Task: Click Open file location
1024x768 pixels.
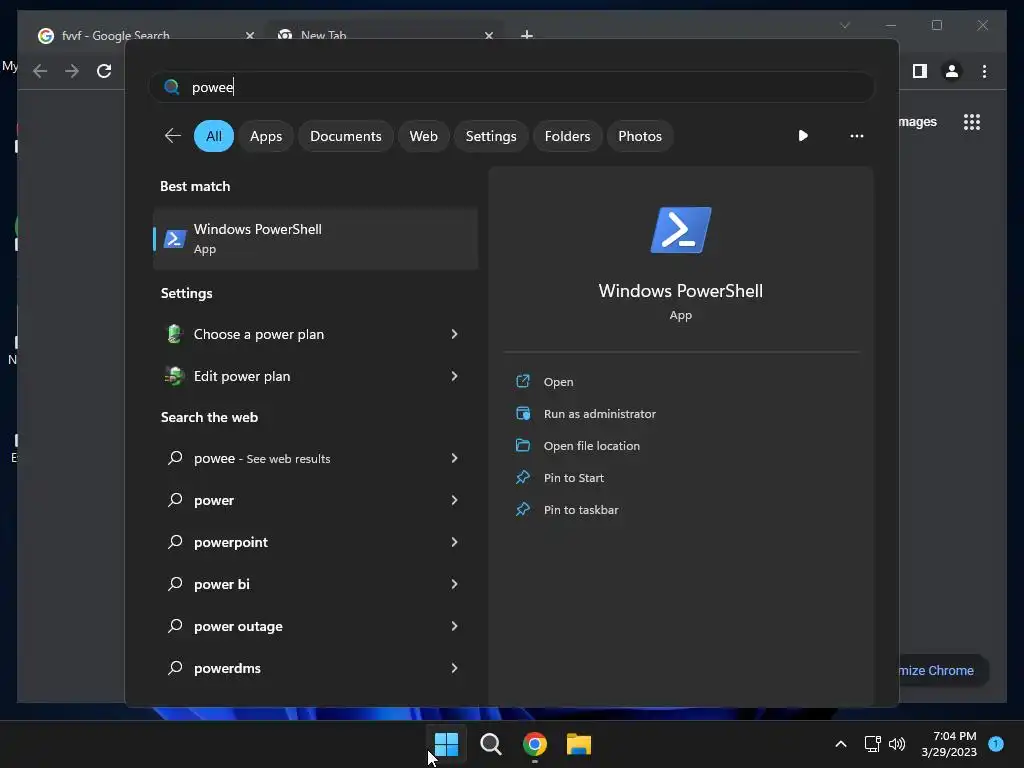Action: pos(592,445)
